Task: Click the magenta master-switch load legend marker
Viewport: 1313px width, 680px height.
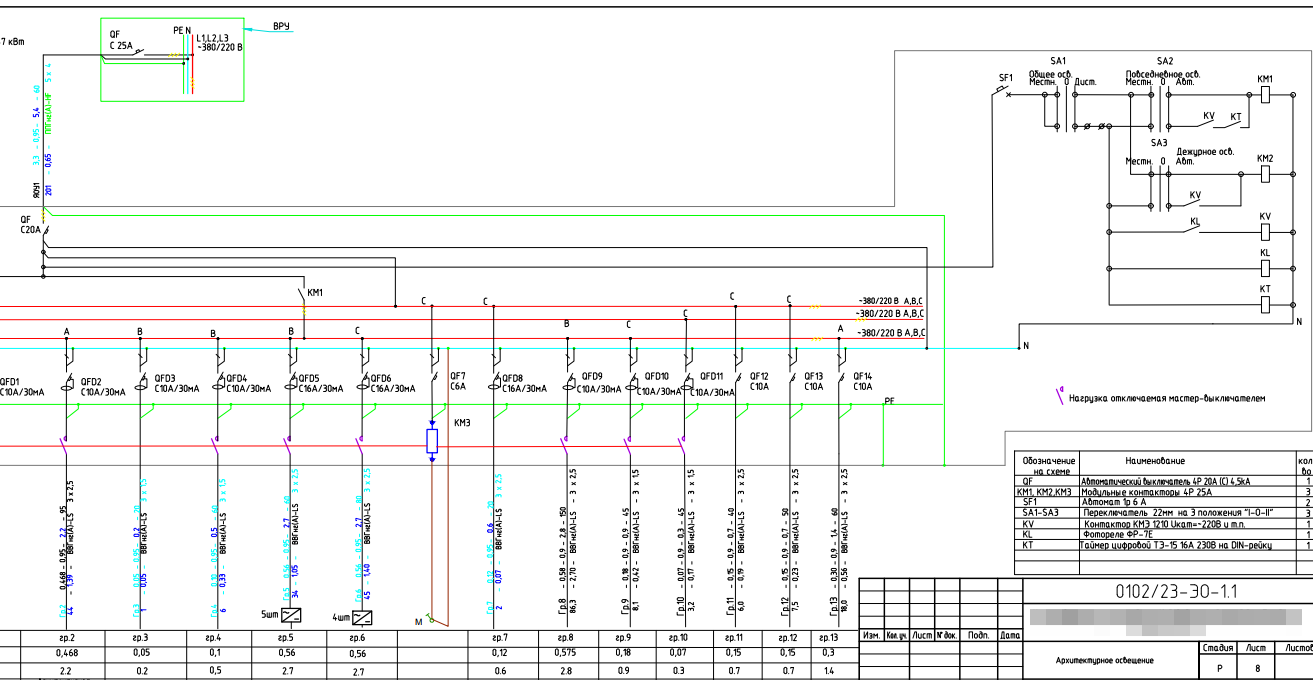Action: coord(1062,396)
